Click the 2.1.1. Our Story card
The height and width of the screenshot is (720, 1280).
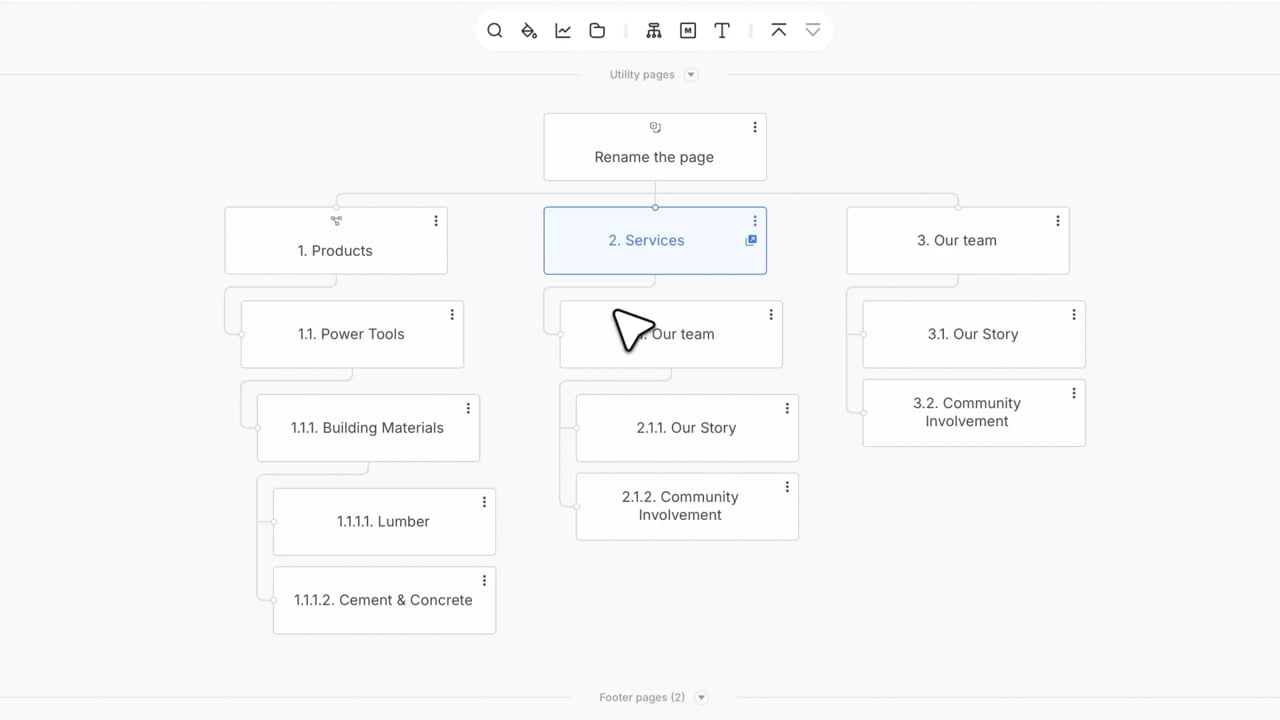tap(686, 428)
